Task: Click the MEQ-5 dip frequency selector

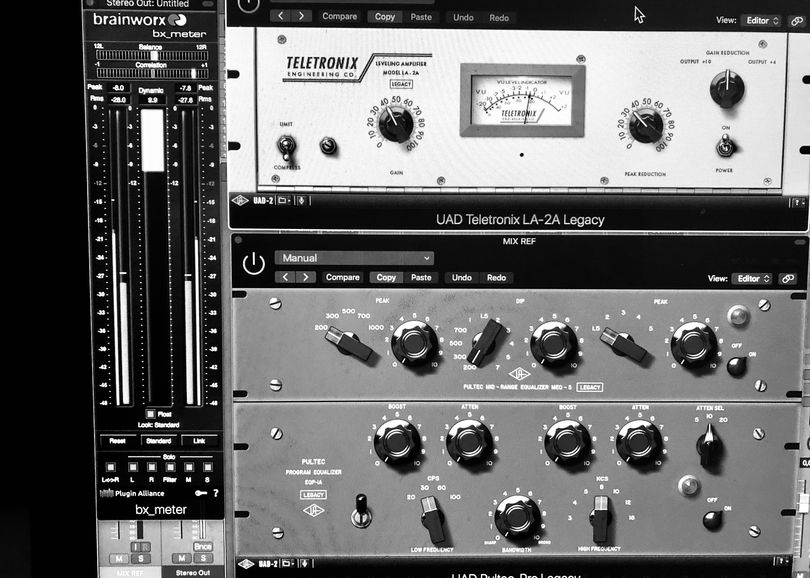Action: coord(486,342)
